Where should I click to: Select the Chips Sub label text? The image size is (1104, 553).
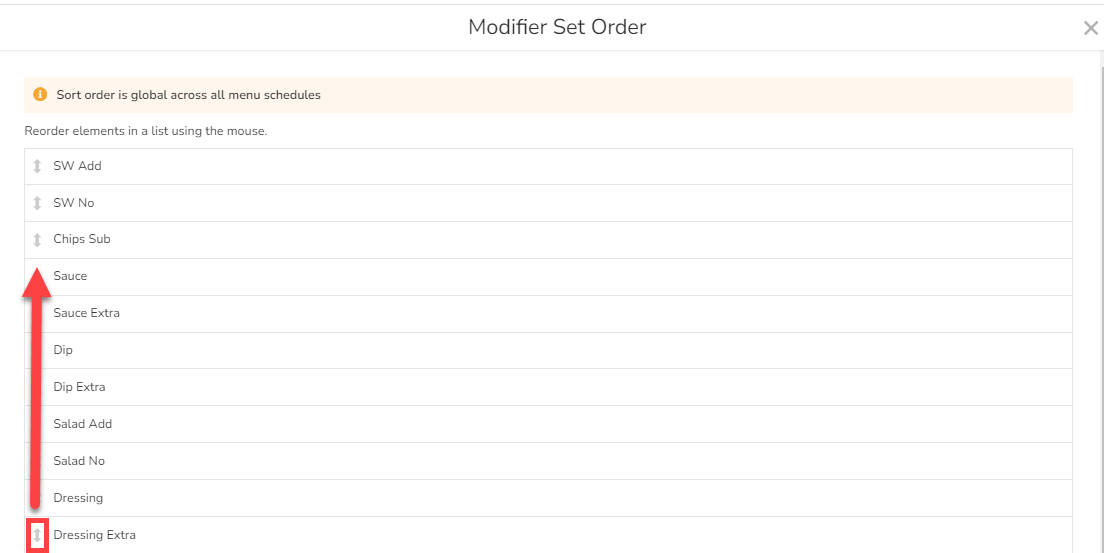click(82, 239)
